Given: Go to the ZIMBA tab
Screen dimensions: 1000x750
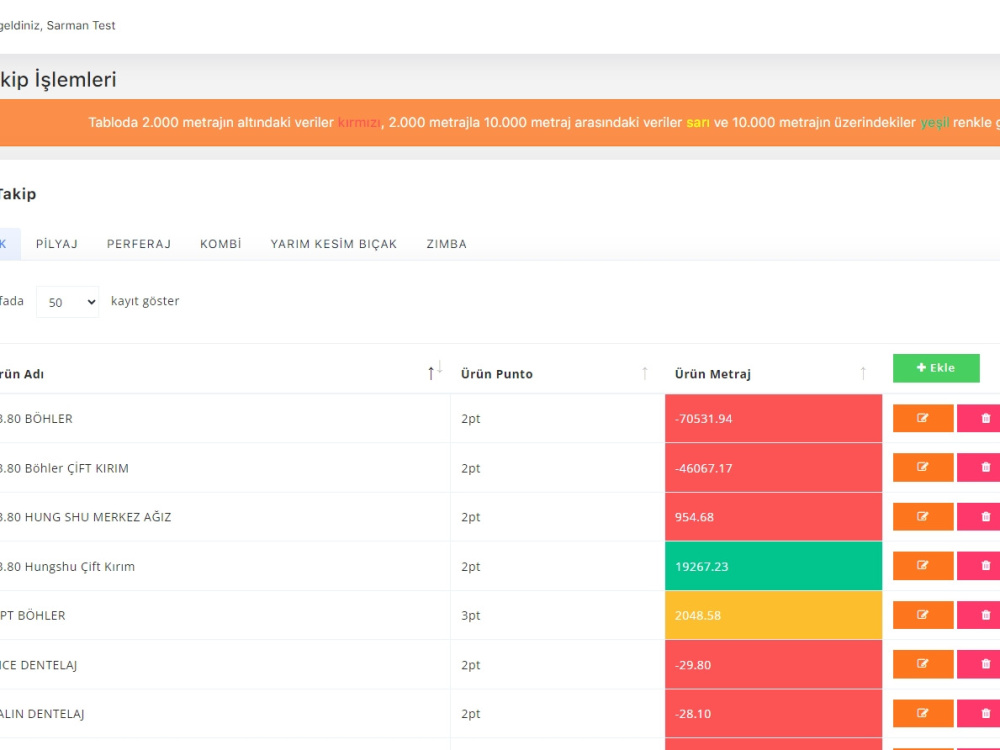Looking at the screenshot, I should 446,244.
